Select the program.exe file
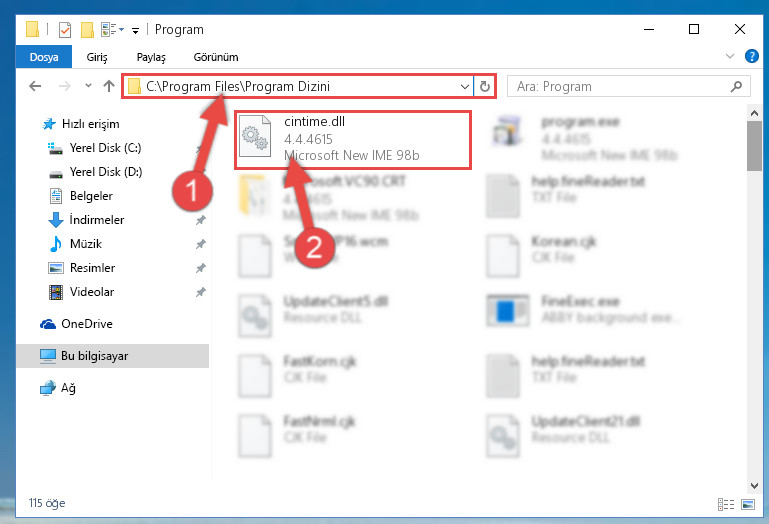This screenshot has height=524, width=769. 586,138
